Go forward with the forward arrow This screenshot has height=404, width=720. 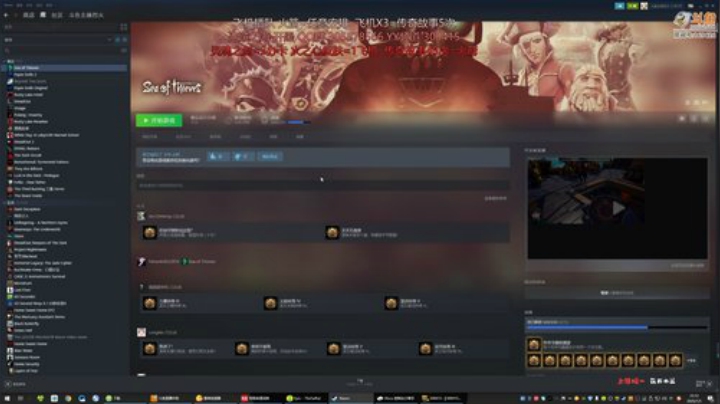point(15,15)
